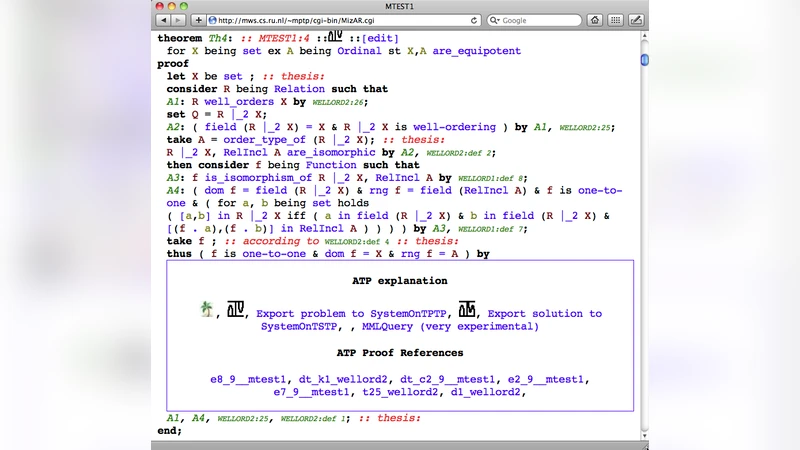Click the add bookmark plus button
The image size is (800, 450).
(198, 20)
